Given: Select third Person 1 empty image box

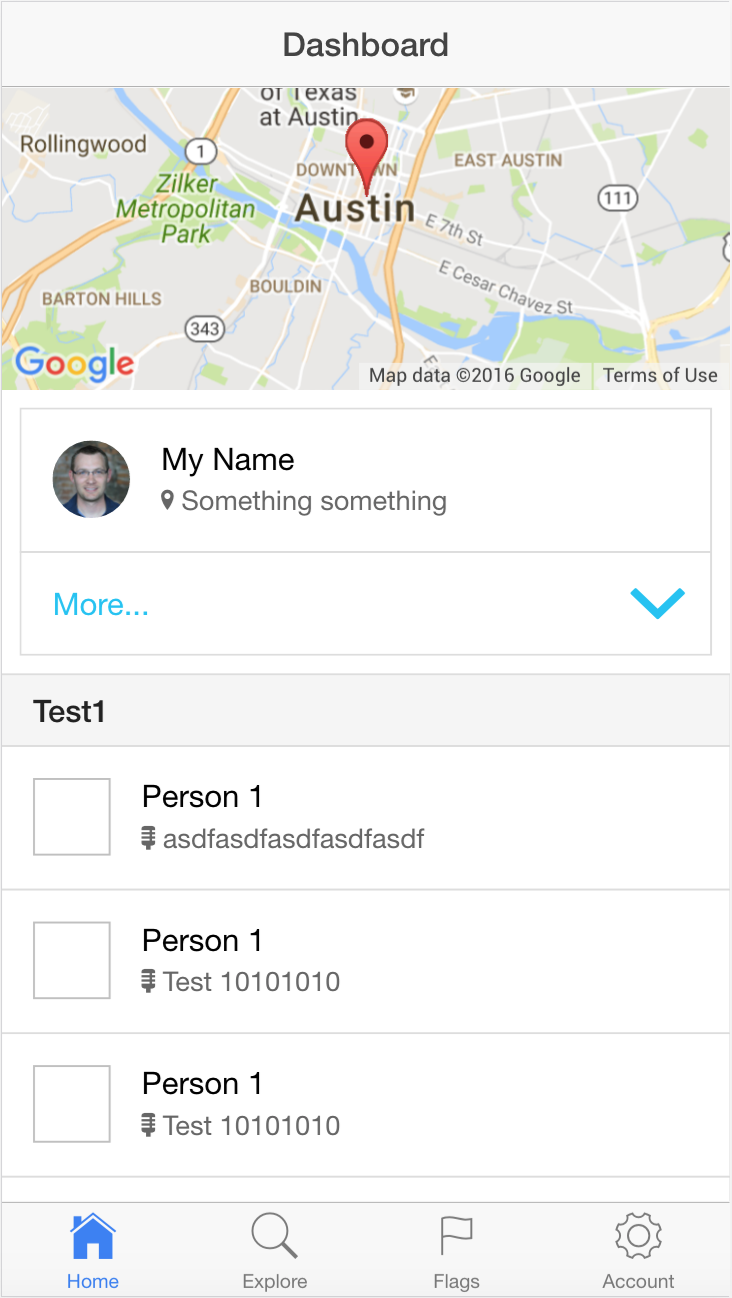Looking at the screenshot, I should pos(72,1104).
